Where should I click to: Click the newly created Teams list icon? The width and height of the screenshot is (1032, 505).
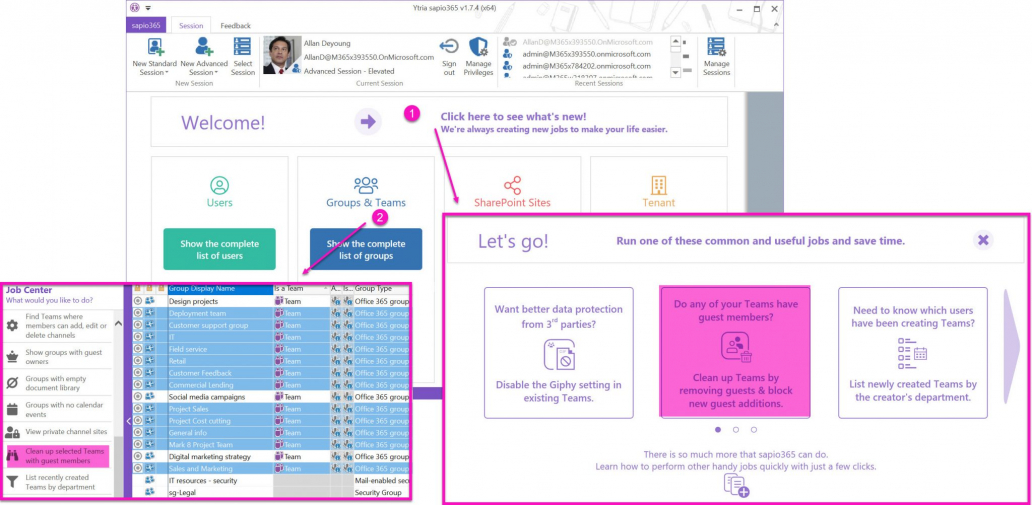click(x=912, y=354)
